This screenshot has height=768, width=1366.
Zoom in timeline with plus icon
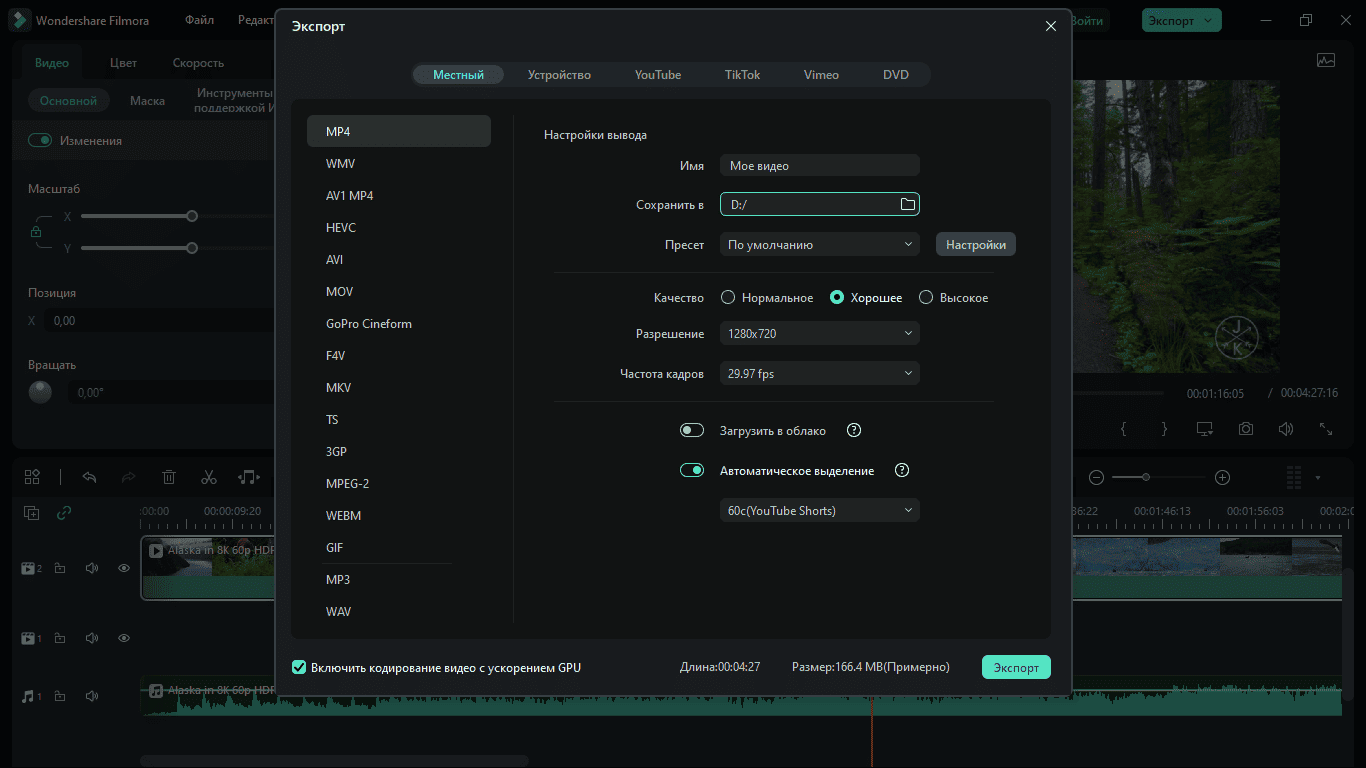pyautogui.click(x=1222, y=478)
